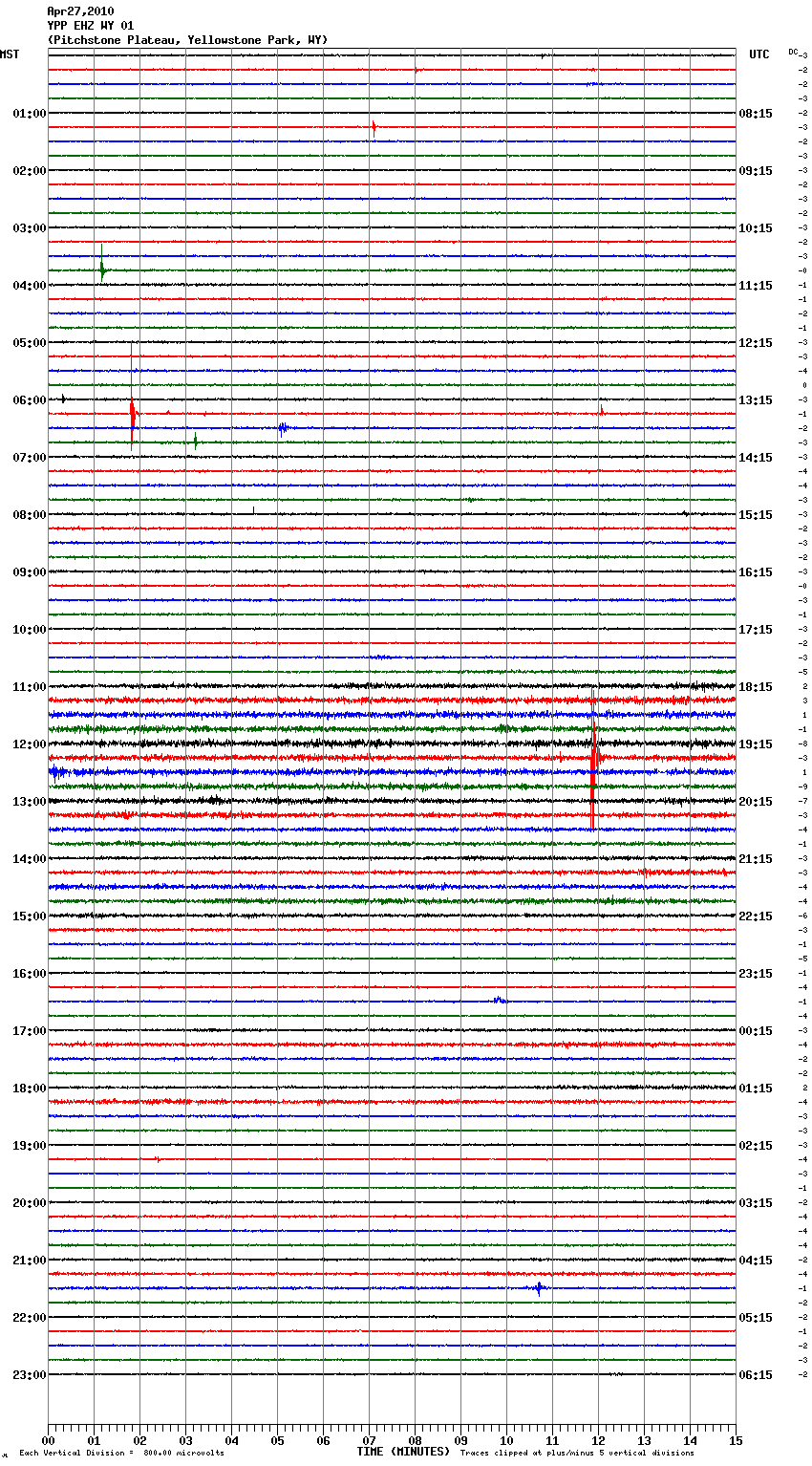Click the small blue burst on the 16:30 MST trace
This screenshot has width=812, height=1466.
click(500, 1001)
